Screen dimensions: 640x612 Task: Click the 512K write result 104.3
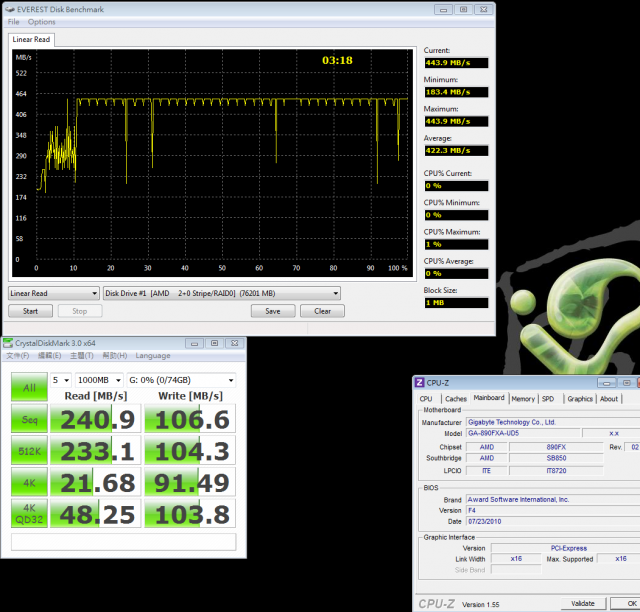click(x=190, y=450)
